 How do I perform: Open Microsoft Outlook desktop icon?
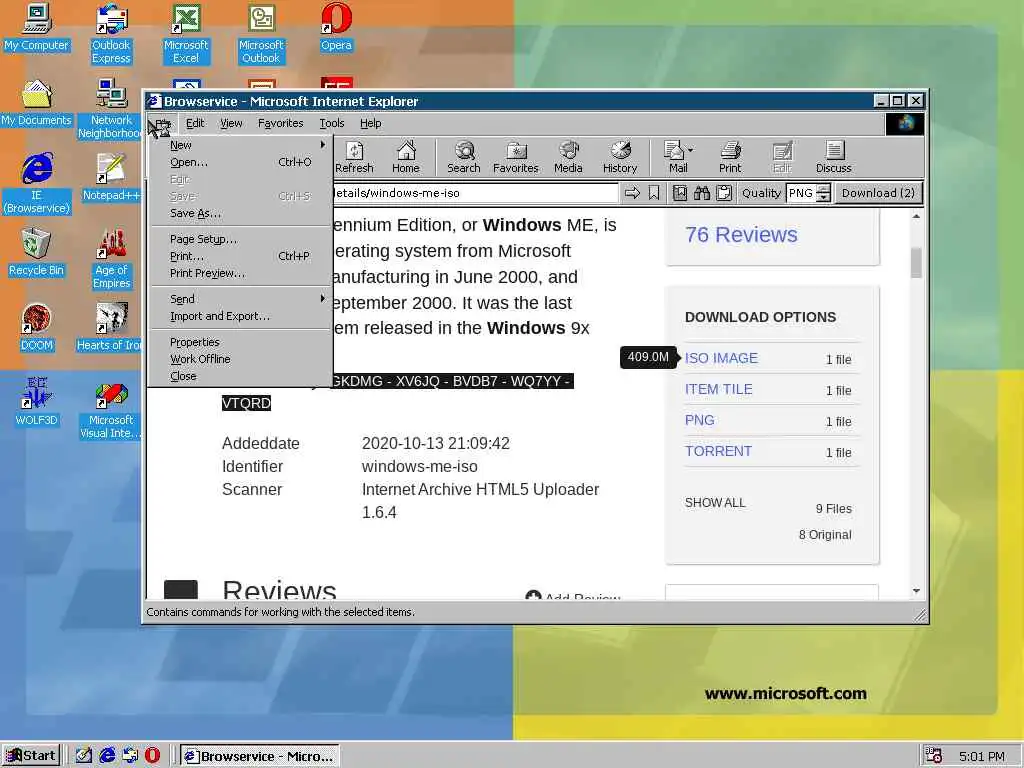261,34
